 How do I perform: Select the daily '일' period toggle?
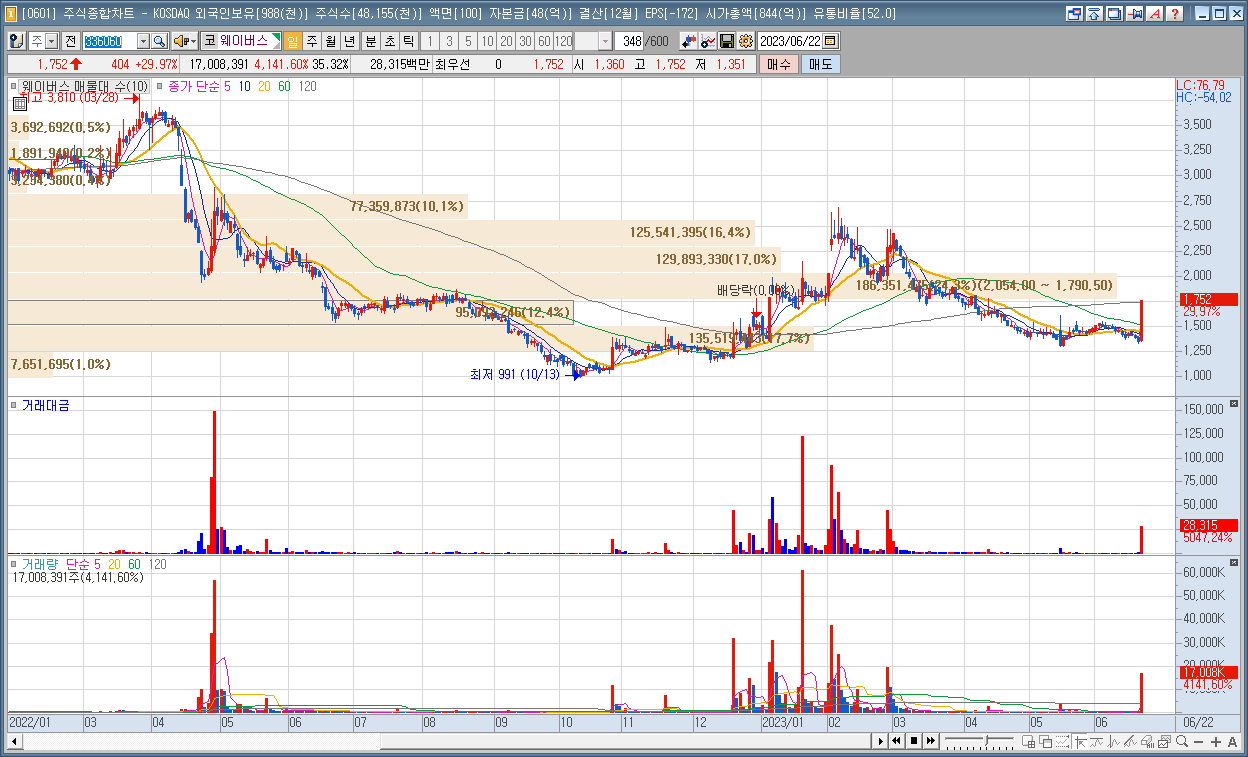click(x=293, y=41)
